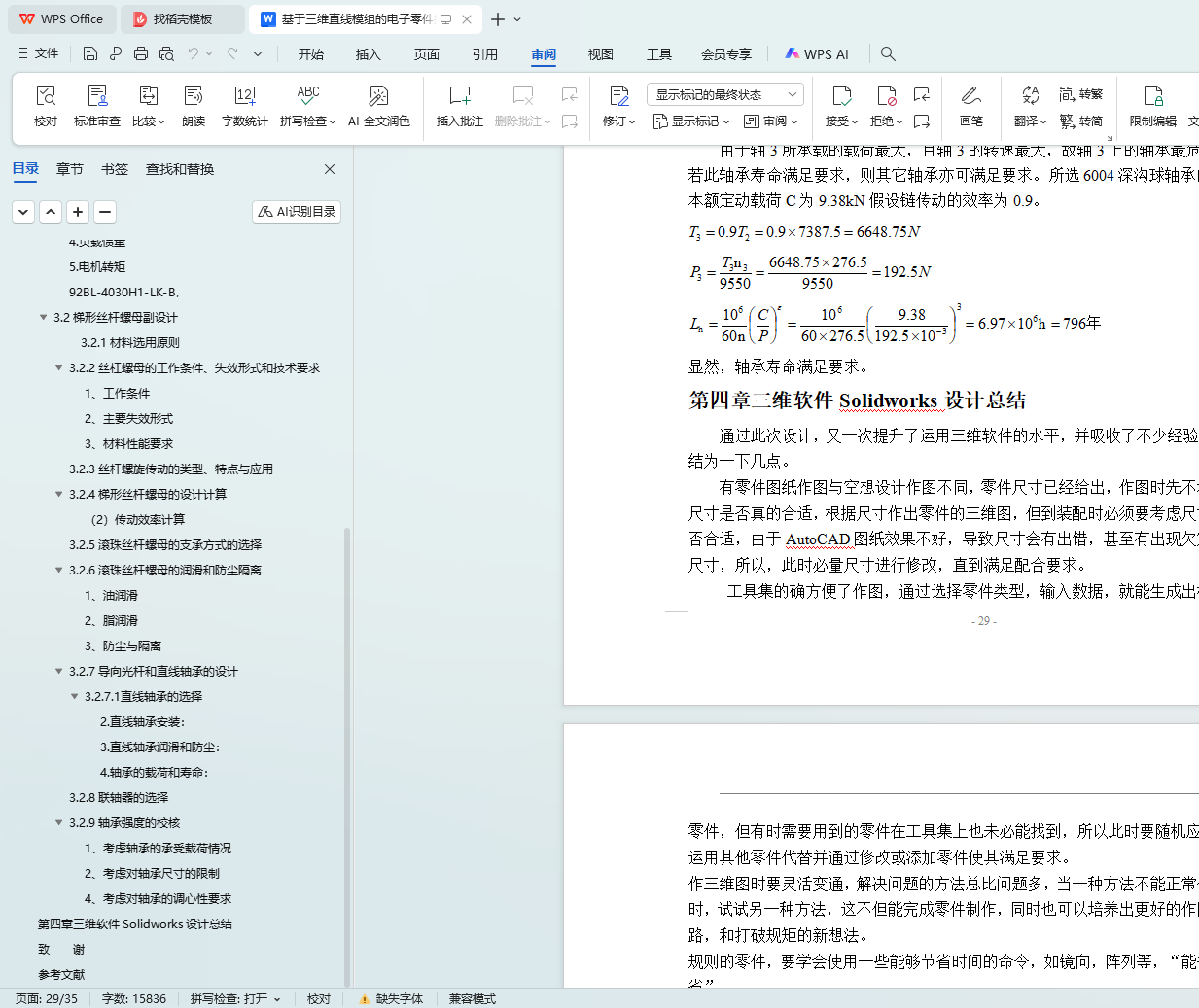
Task: Click the minus icon in outline toolbar
Action: (105, 211)
